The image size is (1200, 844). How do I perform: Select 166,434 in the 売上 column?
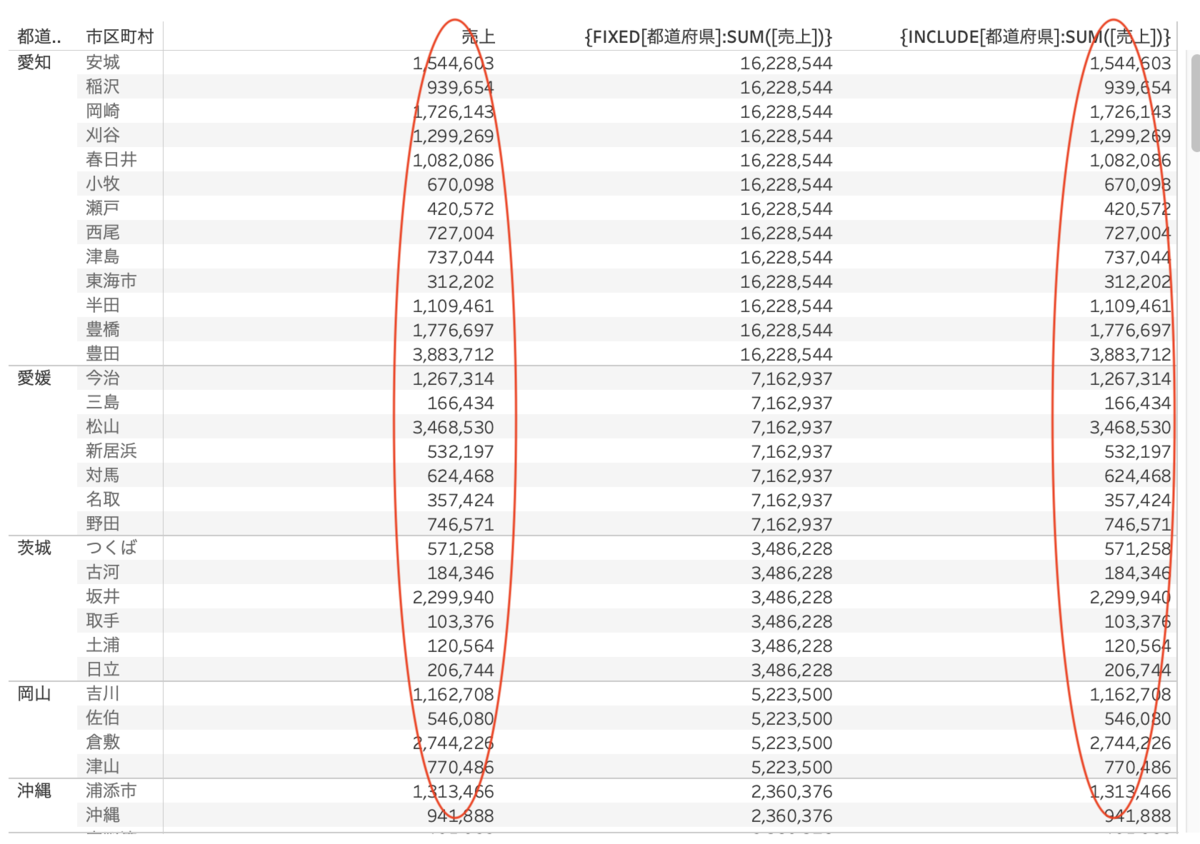tap(461, 402)
